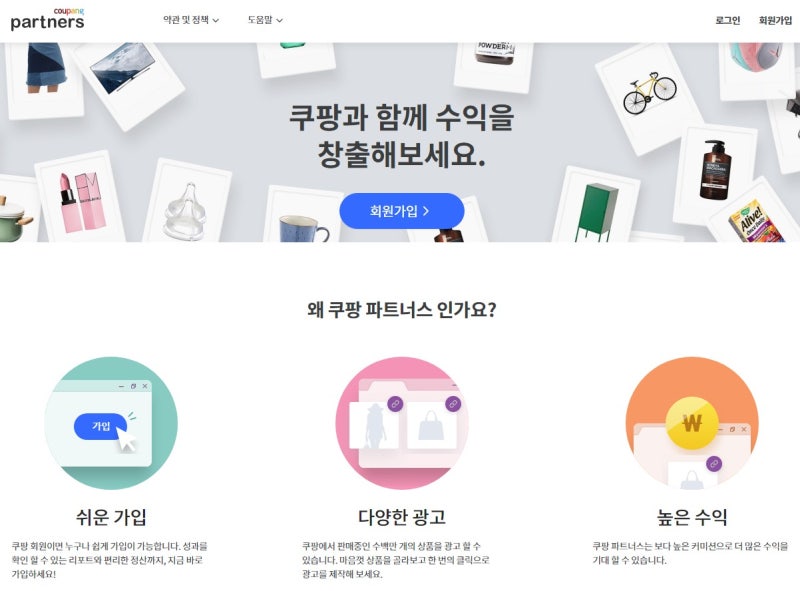Expand the 도움말 dropdown menu

coord(265,20)
